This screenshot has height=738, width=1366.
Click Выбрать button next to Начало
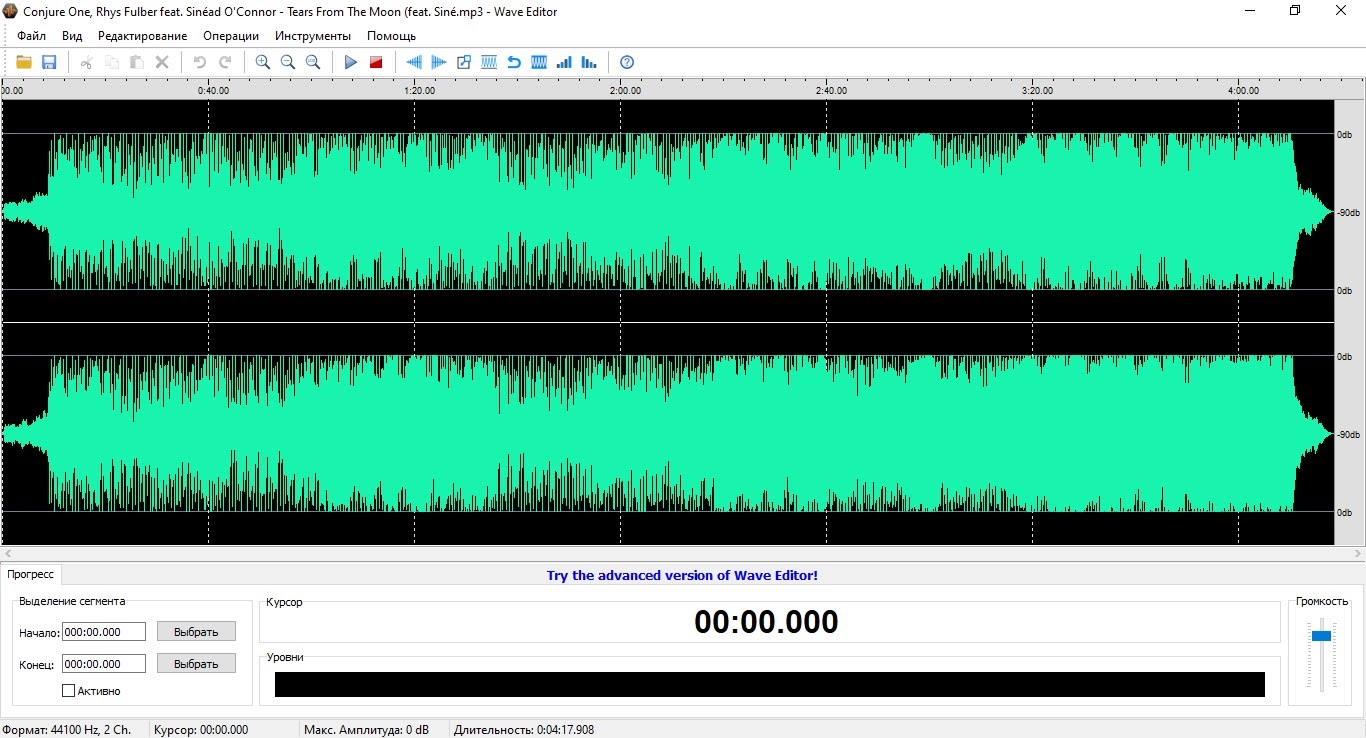196,632
